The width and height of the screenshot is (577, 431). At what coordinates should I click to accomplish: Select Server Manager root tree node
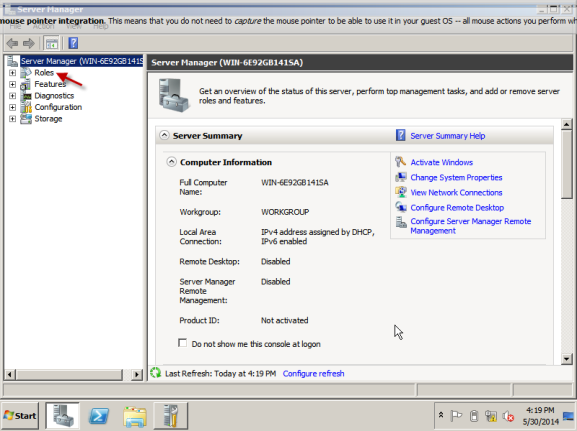pyautogui.click(x=81, y=61)
